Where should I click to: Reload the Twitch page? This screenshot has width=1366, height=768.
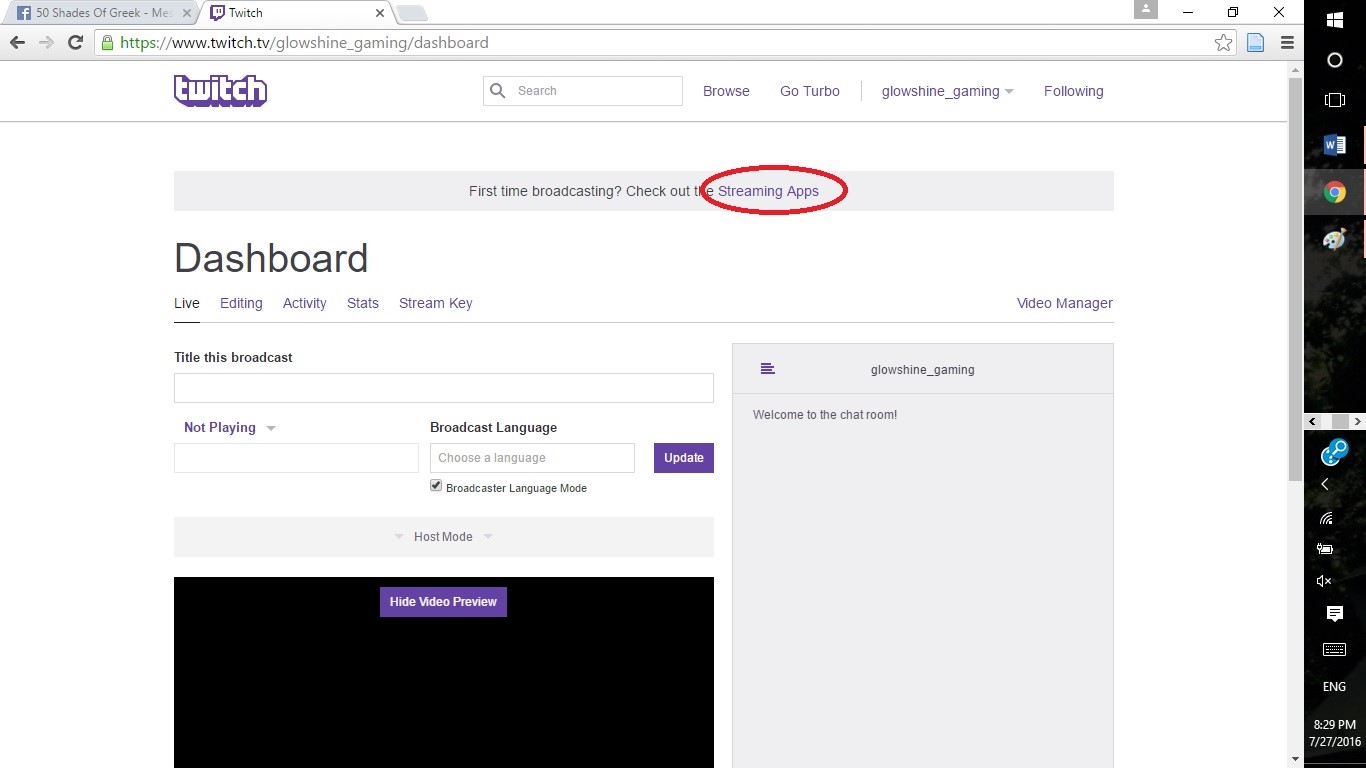[x=75, y=43]
